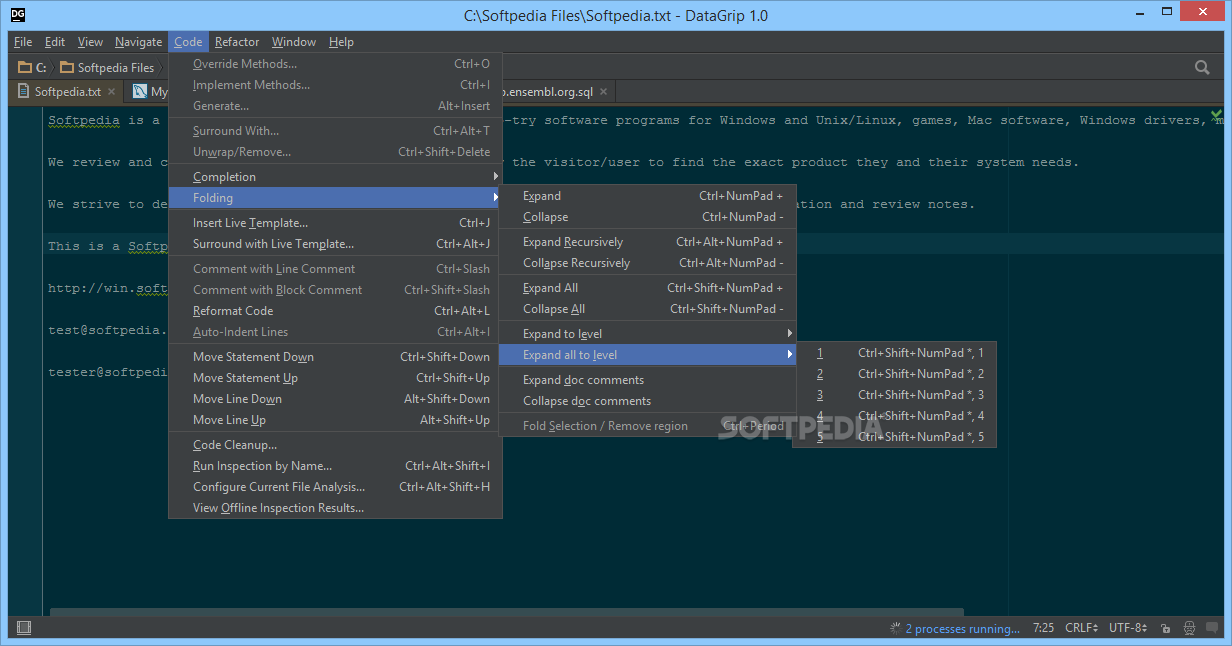Select Expand All
This screenshot has height=646, width=1232.
647,288
